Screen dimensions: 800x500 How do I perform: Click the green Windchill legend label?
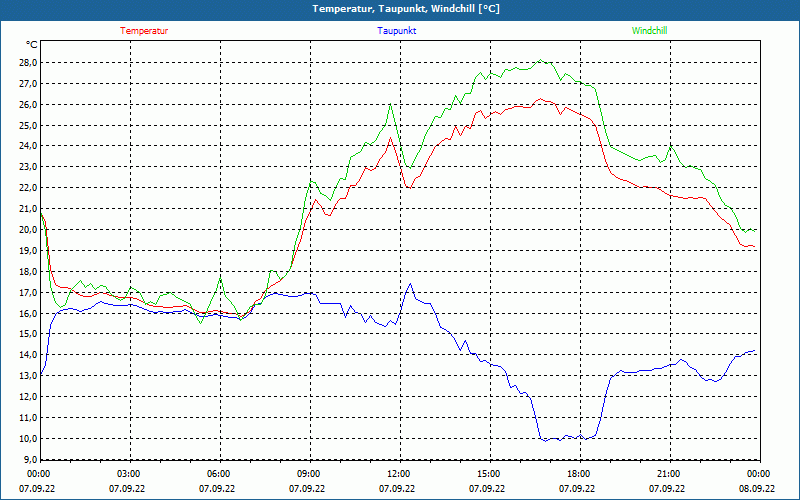pos(649,31)
